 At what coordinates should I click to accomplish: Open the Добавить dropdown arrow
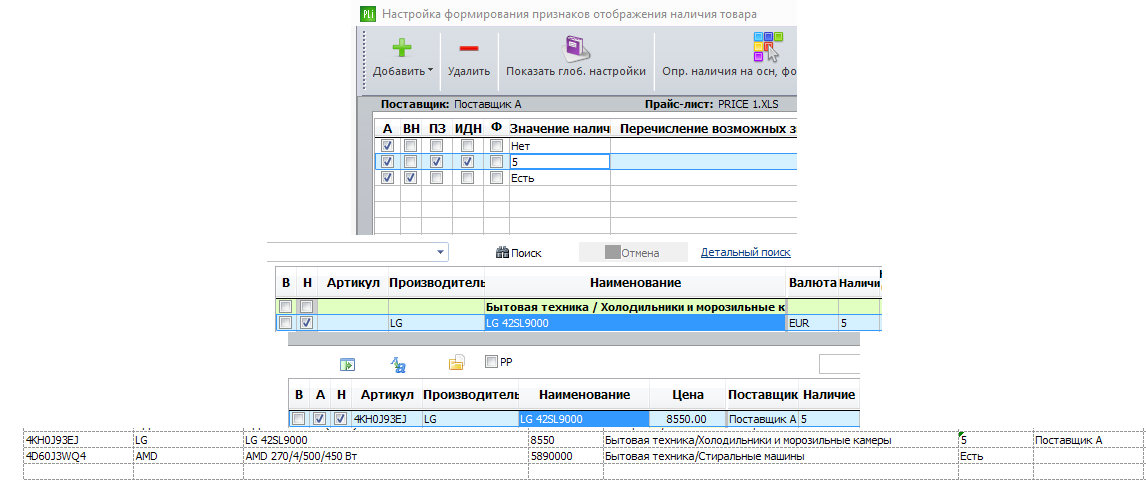(430, 71)
